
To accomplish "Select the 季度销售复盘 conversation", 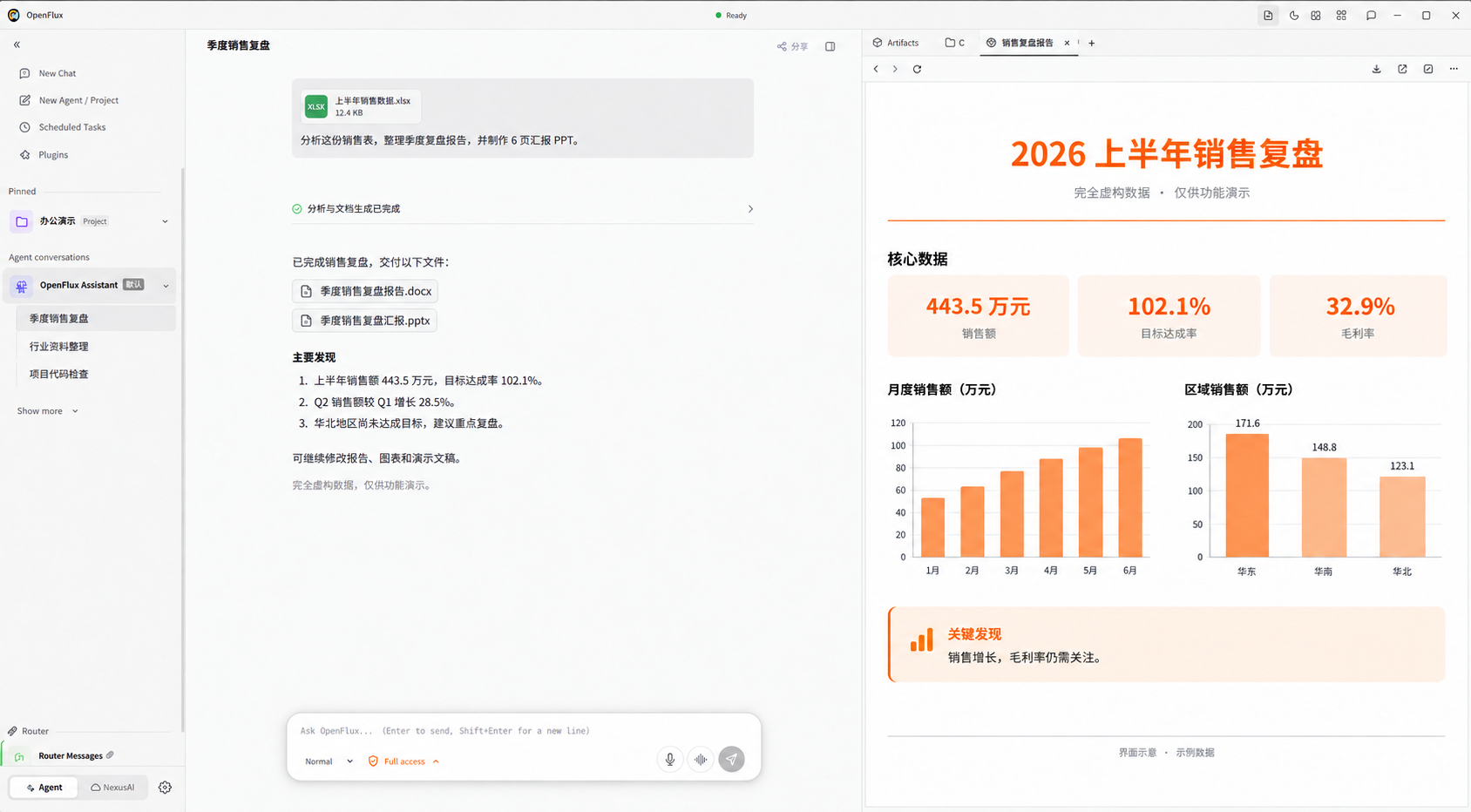I will pos(96,319).
